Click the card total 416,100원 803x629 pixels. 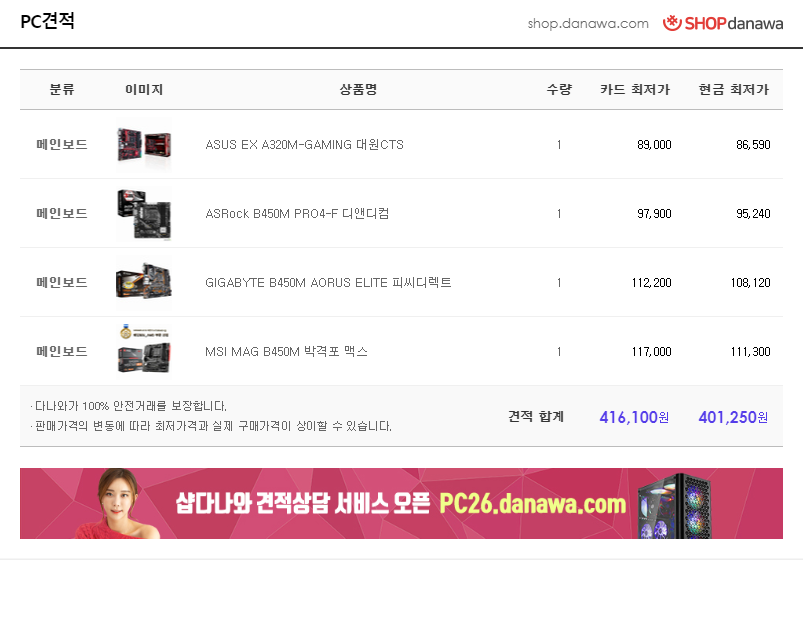tap(634, 417)
